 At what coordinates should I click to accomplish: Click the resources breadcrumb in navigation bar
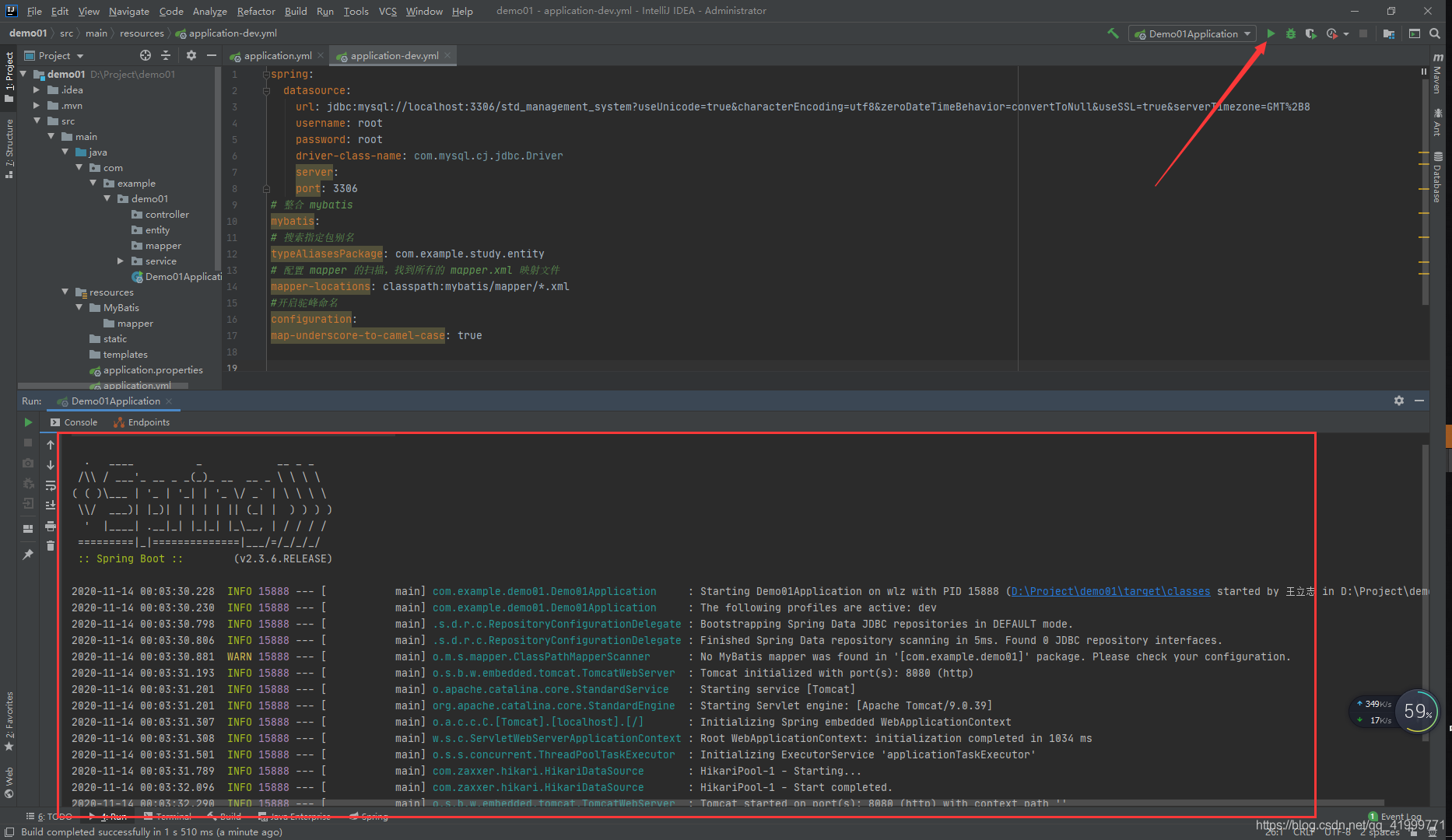click(142, 33)
